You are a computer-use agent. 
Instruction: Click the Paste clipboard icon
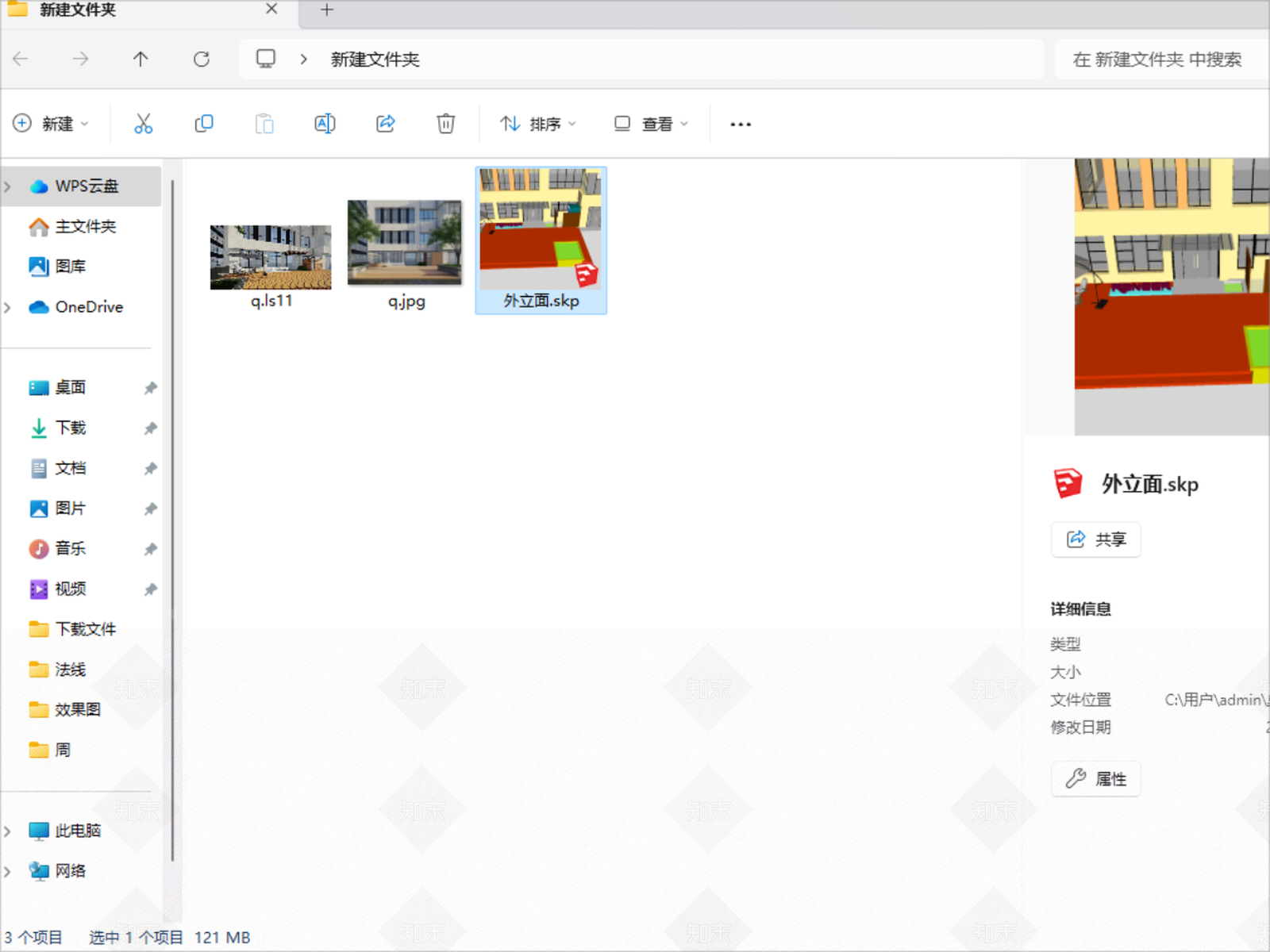coord(264,124)
